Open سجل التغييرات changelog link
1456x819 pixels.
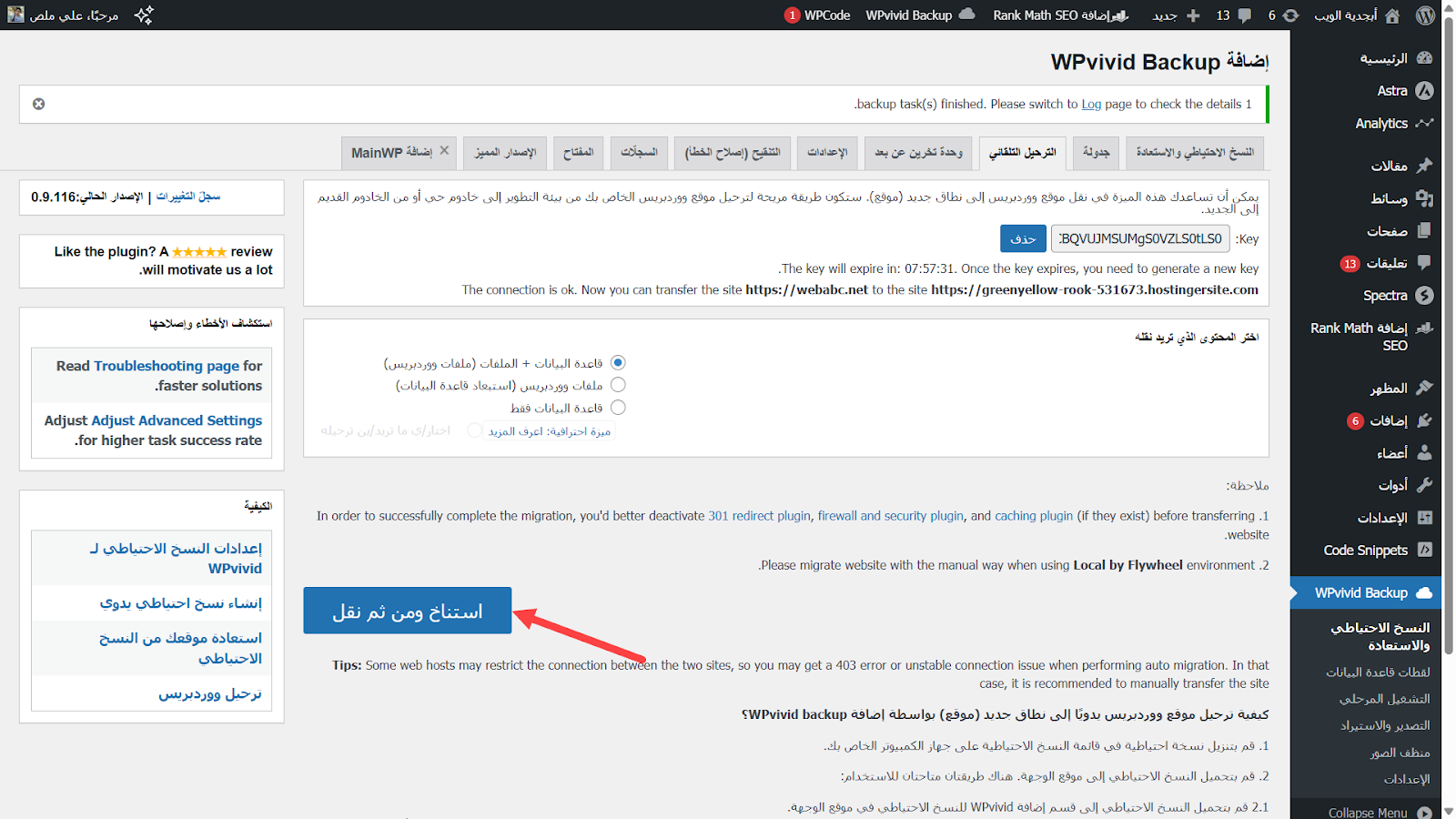188,197
